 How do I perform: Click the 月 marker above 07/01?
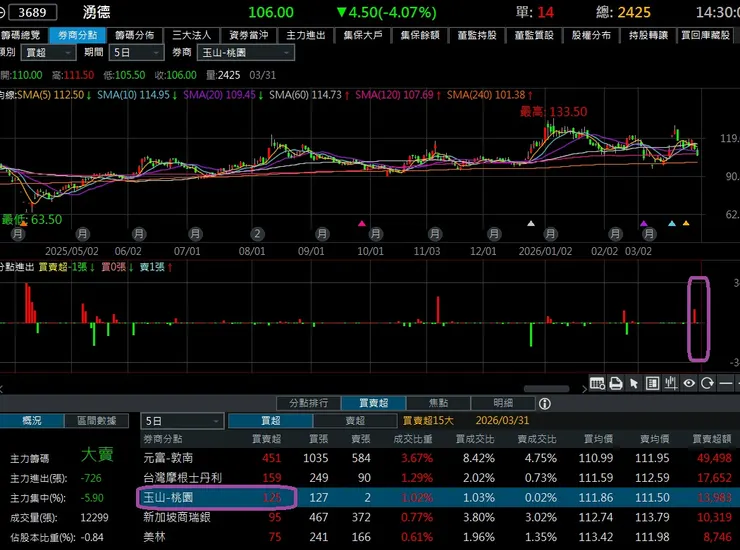195,234
